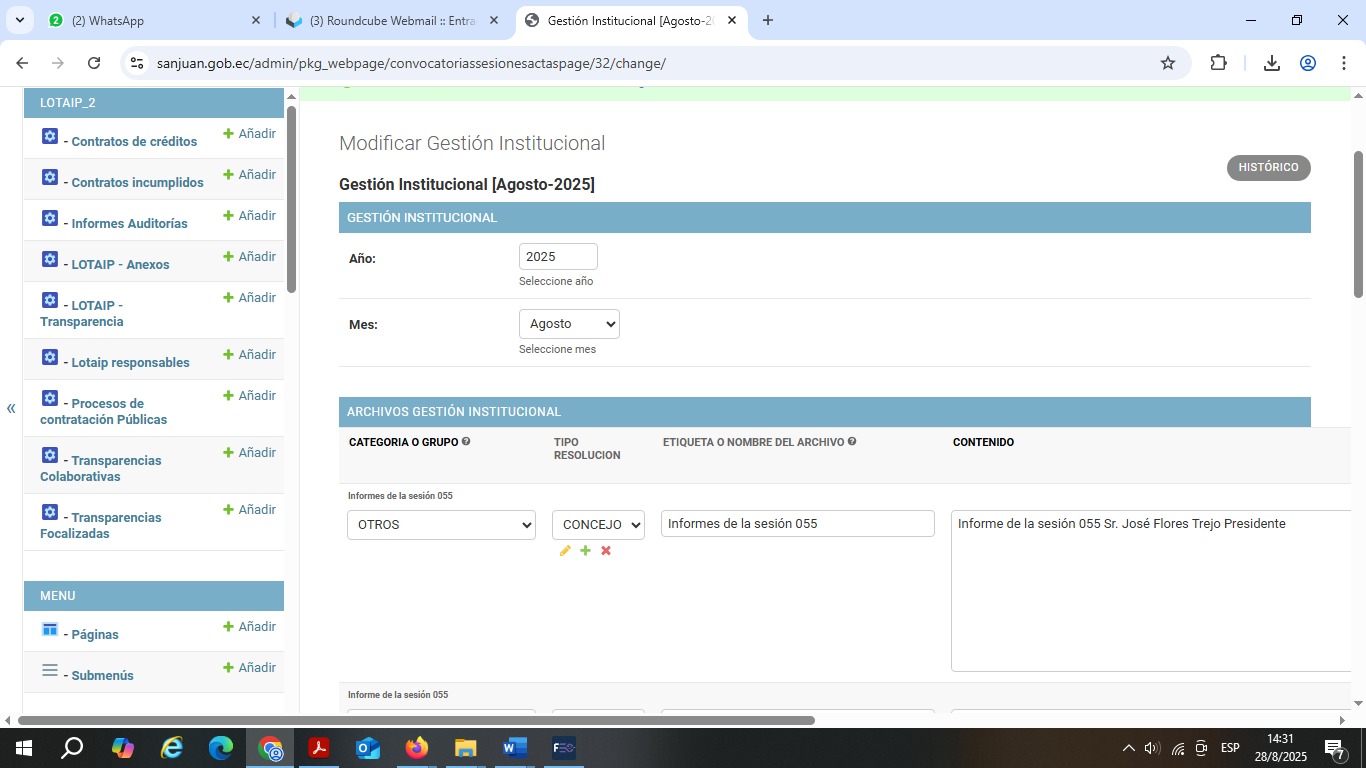The image size is (1366, 768).
Task: Open the Mes dropdown showing Agosto
Action: [569, 324]
